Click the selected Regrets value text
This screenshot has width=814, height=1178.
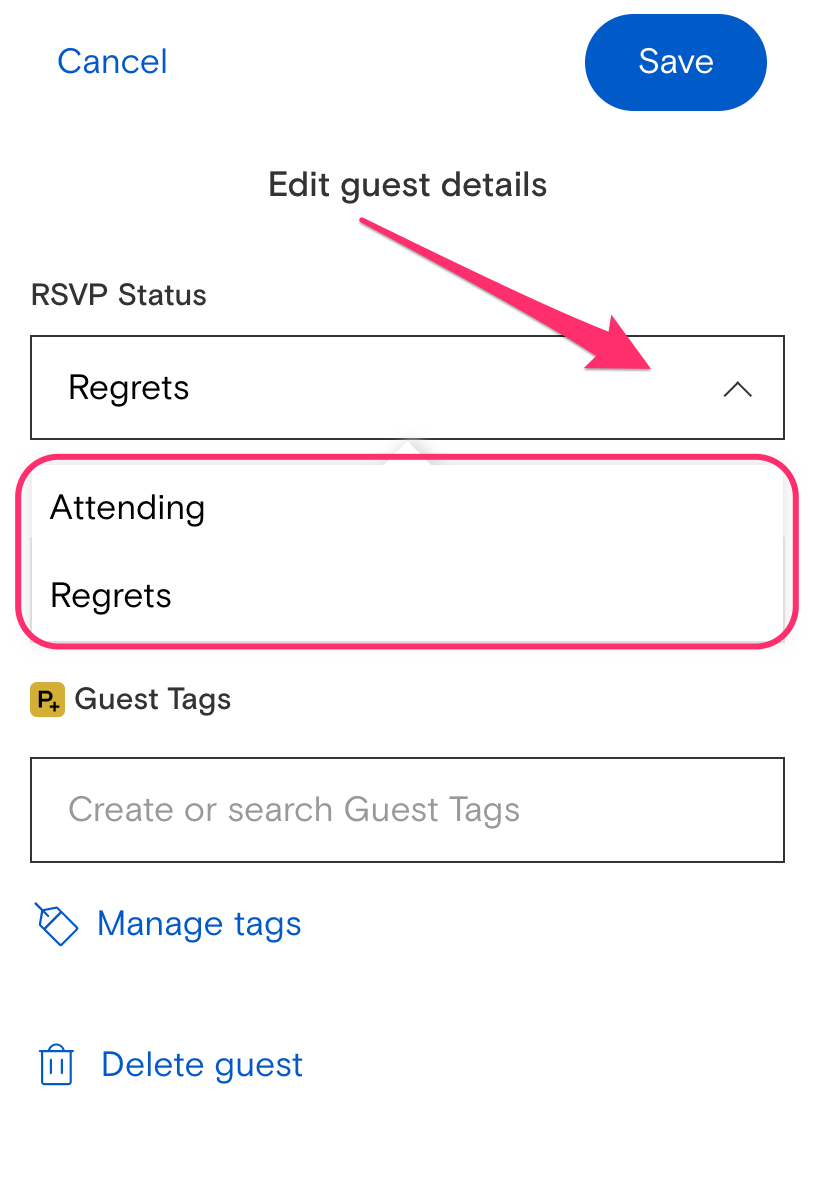[129, 388]
